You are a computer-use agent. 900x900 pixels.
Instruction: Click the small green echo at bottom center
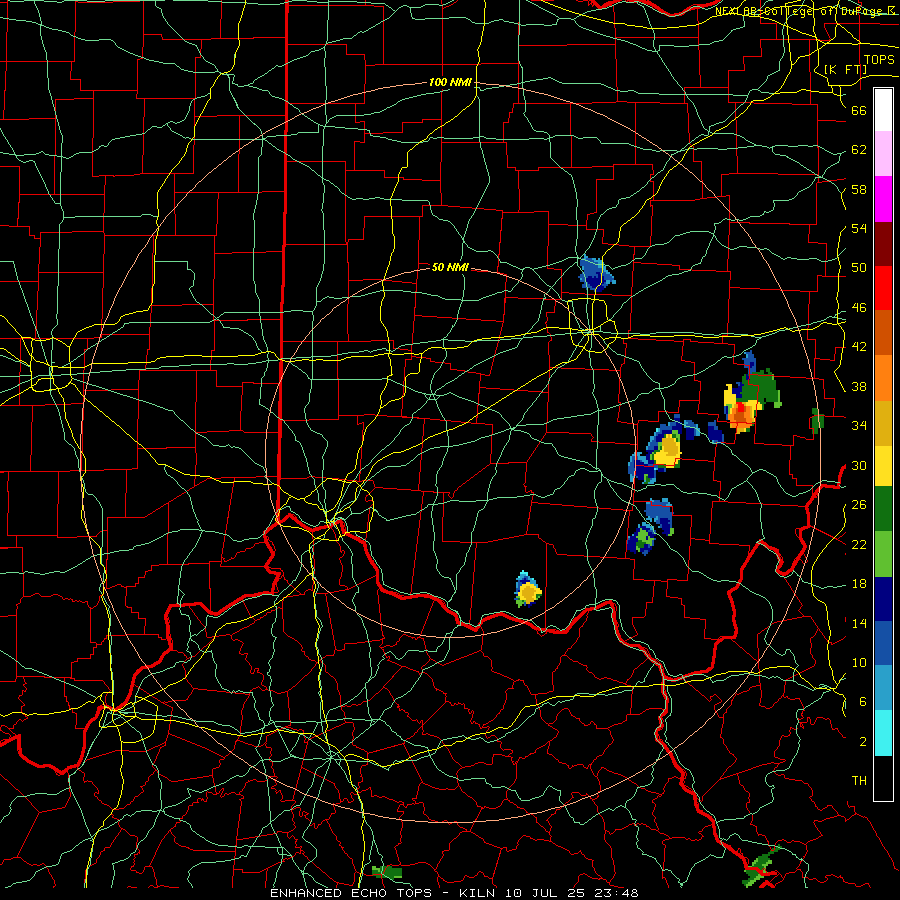point(386,872)
